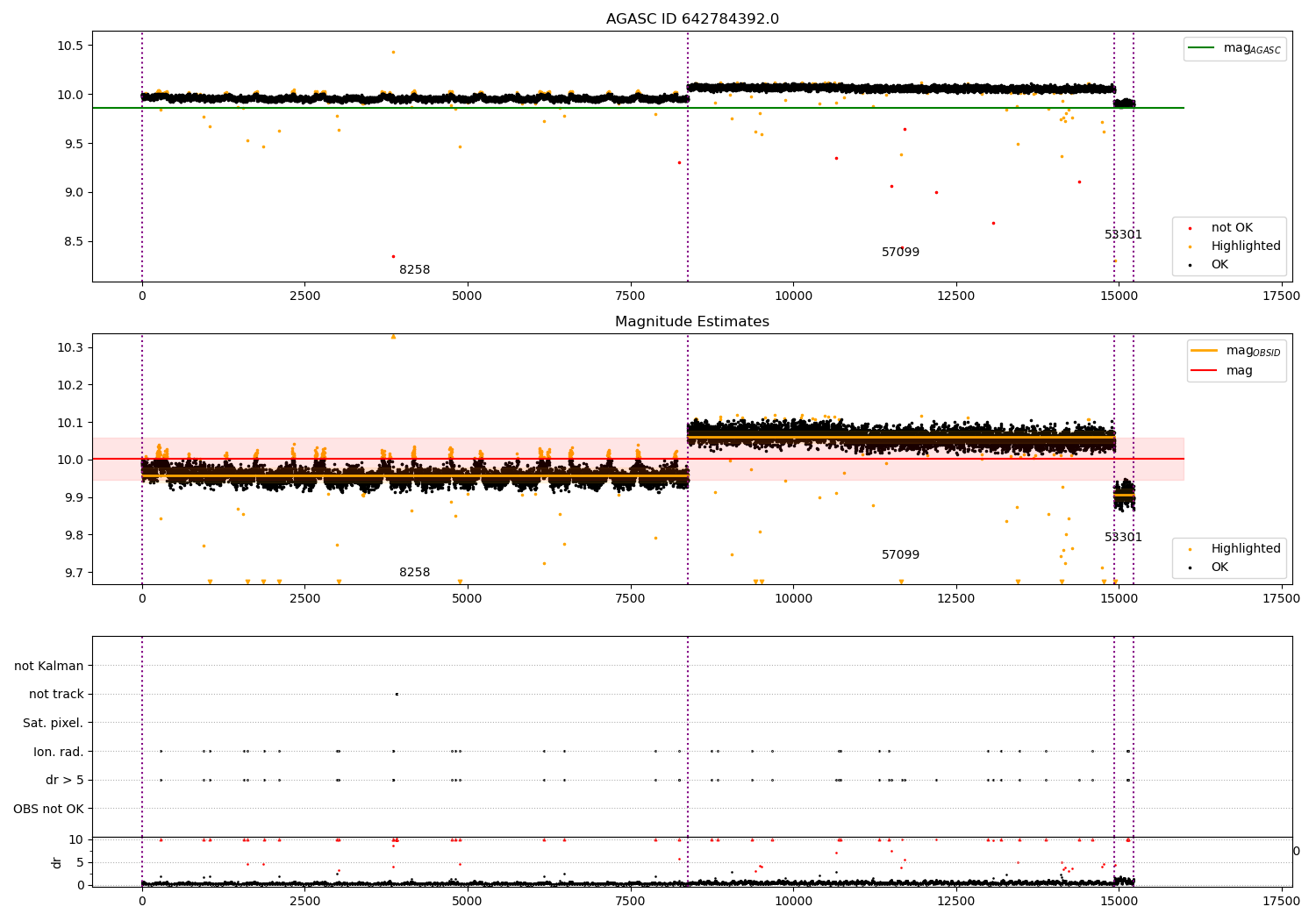Screen dimensions: 1316x921
Task: Click the 'OBS not OK' row label
Action: pos(49,810)
